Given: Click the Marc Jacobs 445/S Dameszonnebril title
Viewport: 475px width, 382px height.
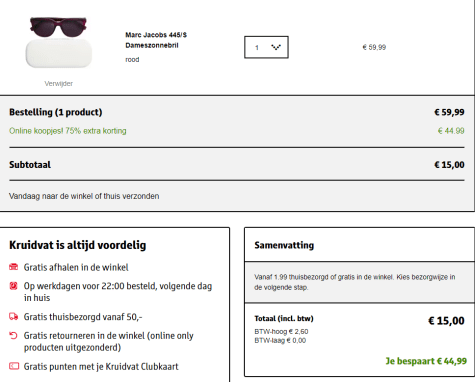Looking at the screenshot, I should [x=156, y=40].
